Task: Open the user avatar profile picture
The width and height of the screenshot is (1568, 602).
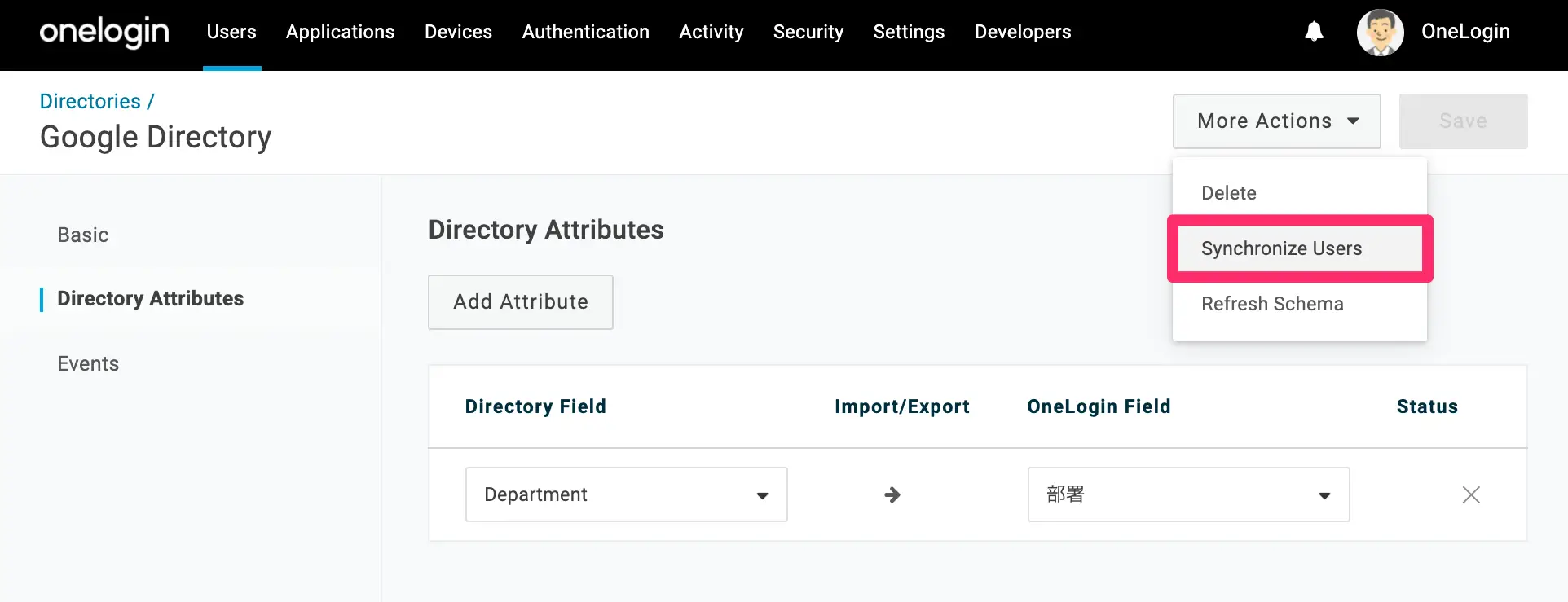Action: tap(1380, 33)
